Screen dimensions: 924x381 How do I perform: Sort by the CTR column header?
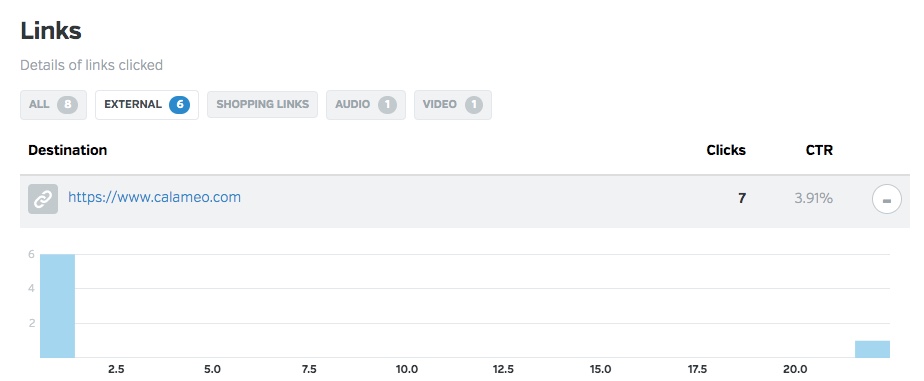pyautogui.click(x=819, y=150)
